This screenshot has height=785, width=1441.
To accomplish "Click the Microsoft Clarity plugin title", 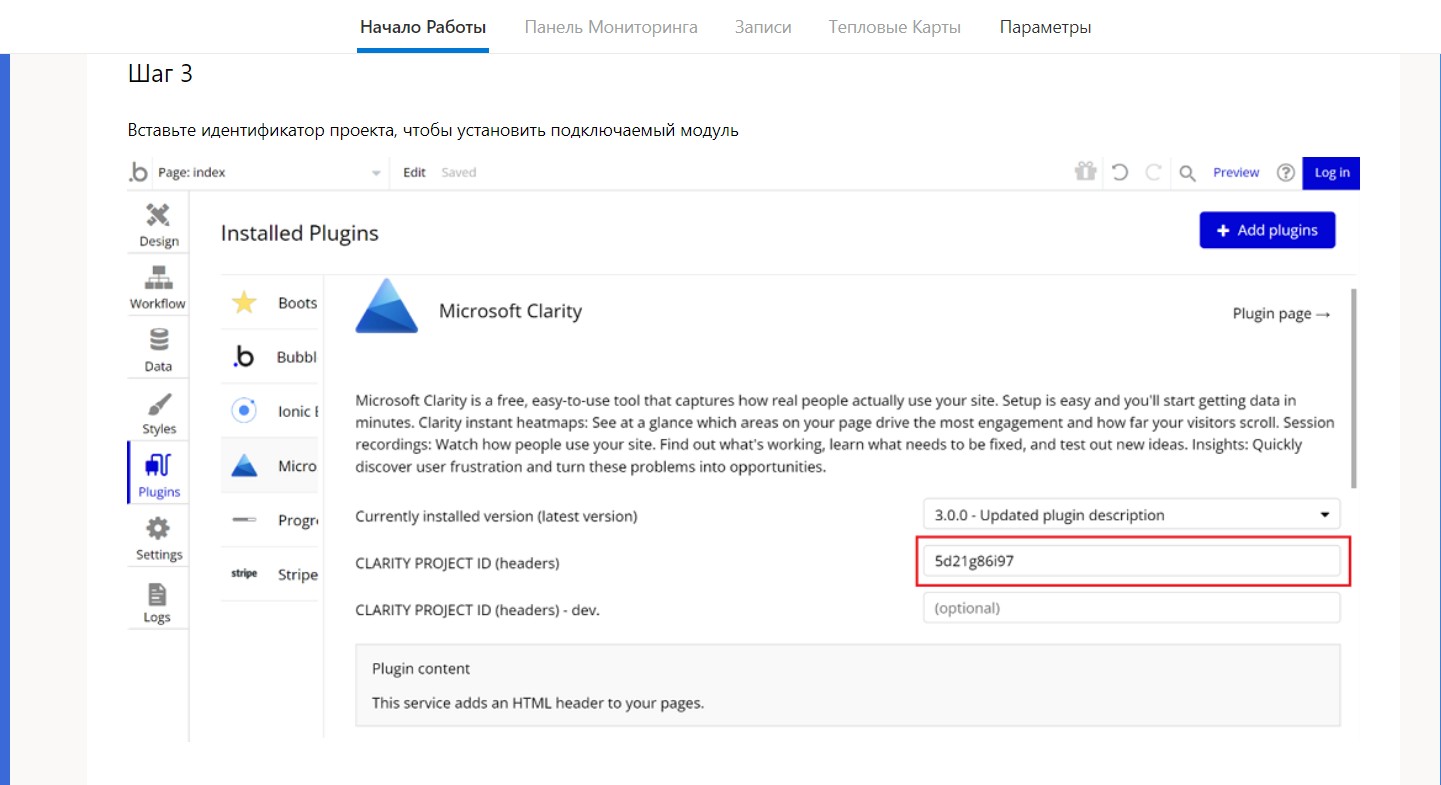I will pos(510,311).
